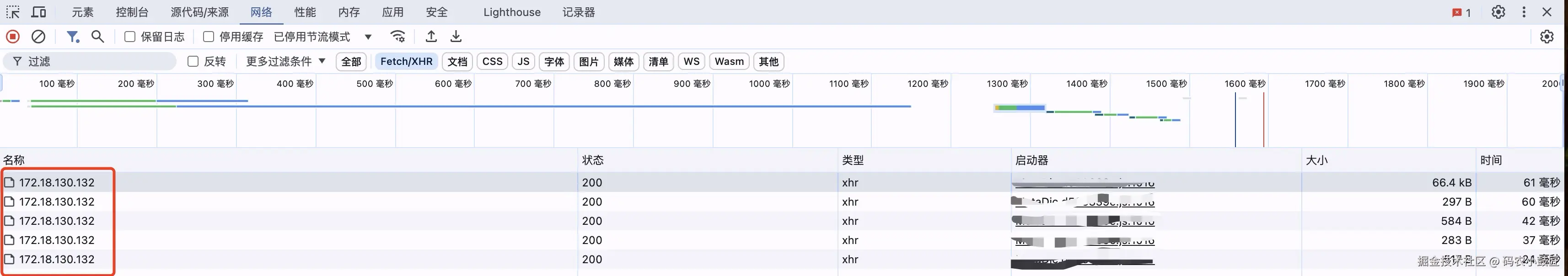Open network panel settings gear
The height and width of the screenshot is (276, 1568).
coord(1547,37)
